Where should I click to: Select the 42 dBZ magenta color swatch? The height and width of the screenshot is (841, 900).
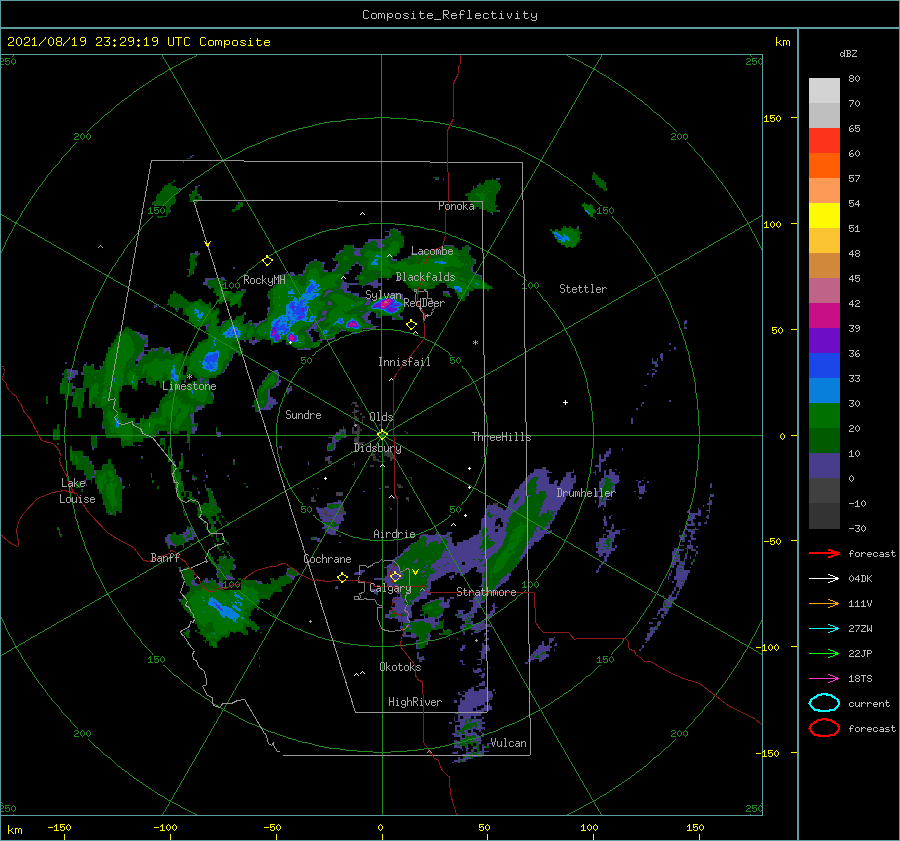pyautogui.click(x=824, y=316)
